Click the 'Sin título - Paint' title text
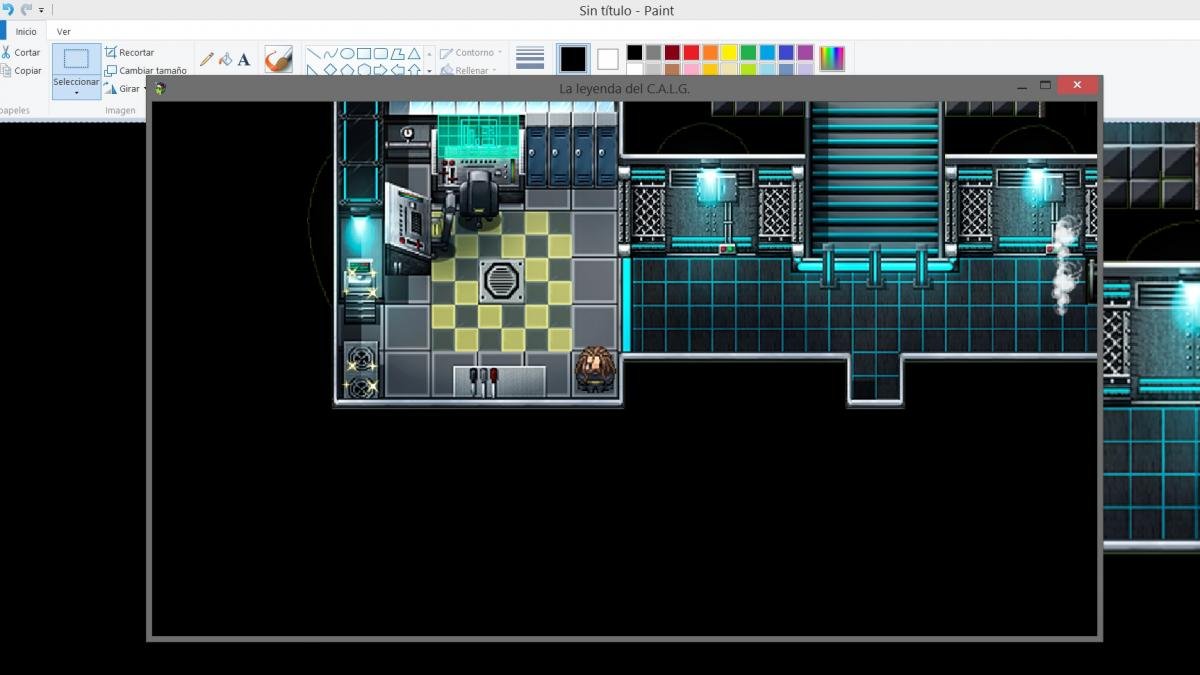The height and width of the screenshot is (675, 1200). click(627, 10)
